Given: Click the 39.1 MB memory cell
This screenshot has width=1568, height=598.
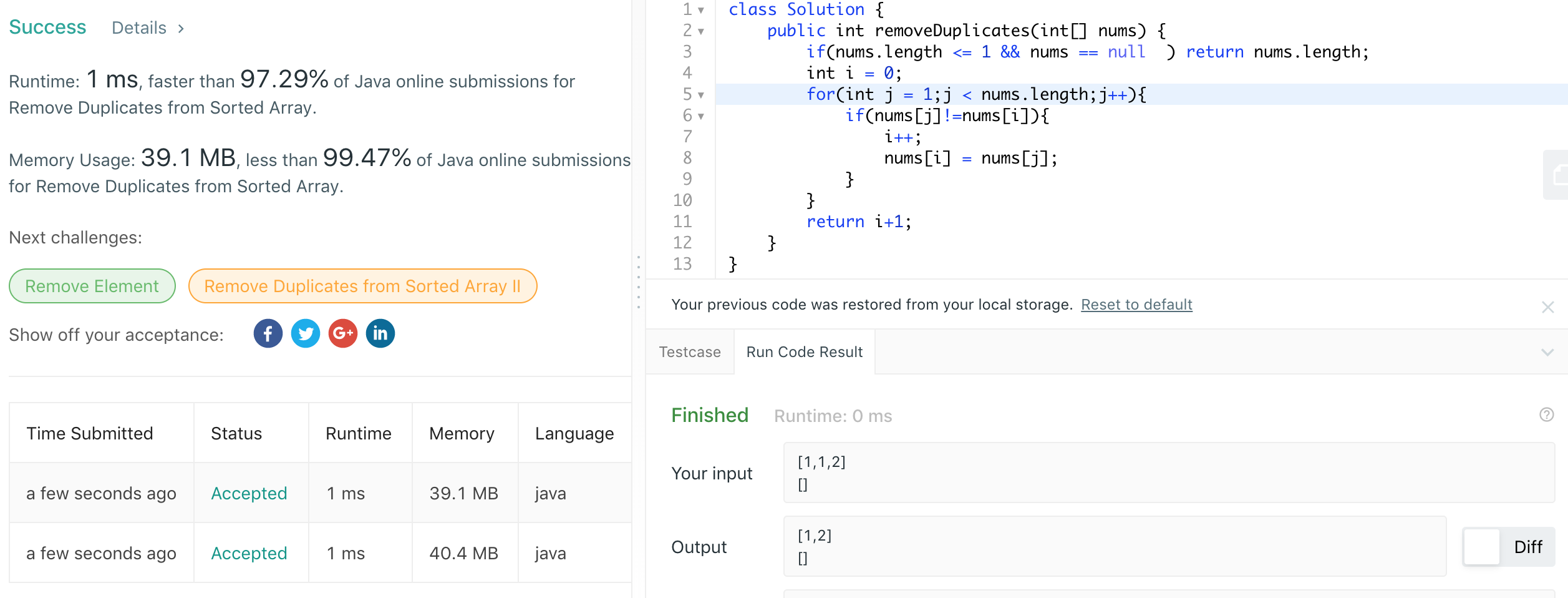Looking at the screenshot, I should (x=464, y=493).
